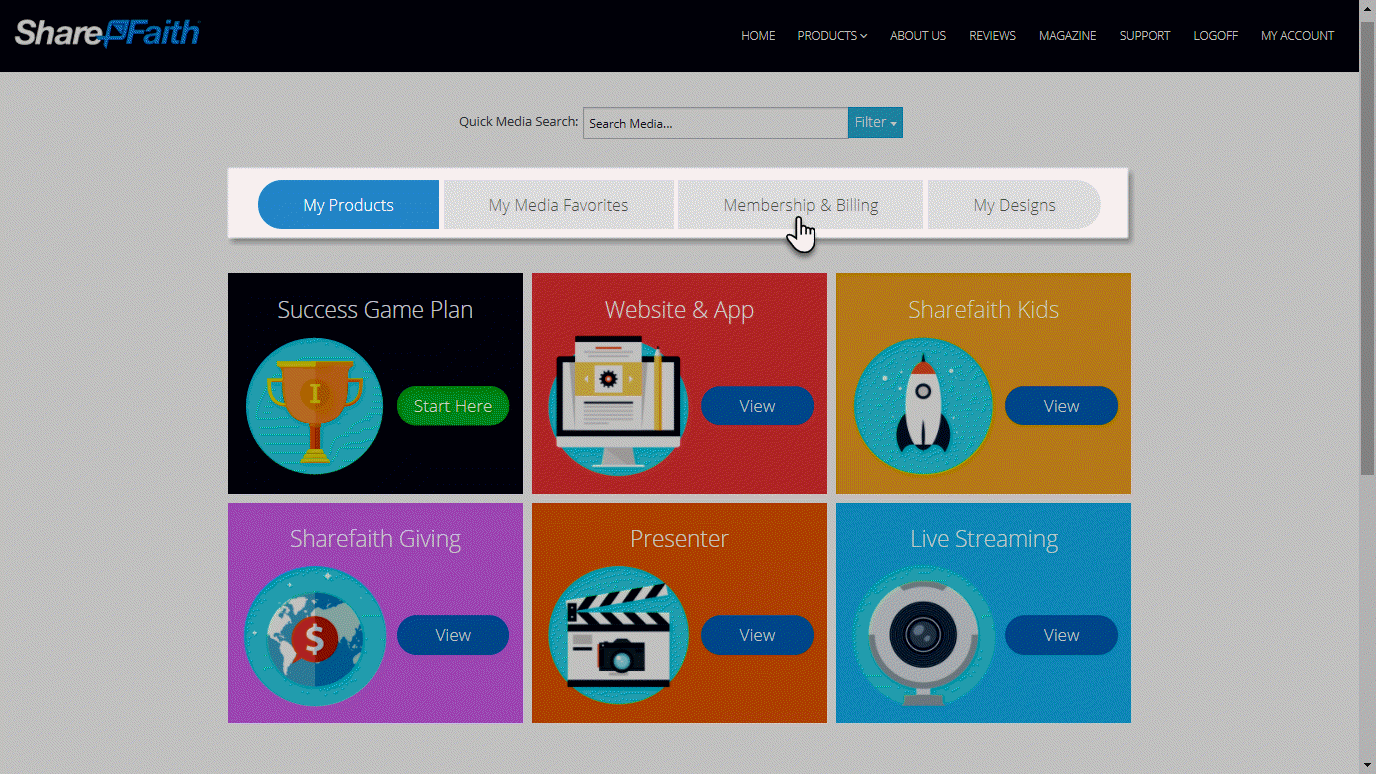Switch to the My Designs tab

pyautogui.click(x=1014, y=205)
